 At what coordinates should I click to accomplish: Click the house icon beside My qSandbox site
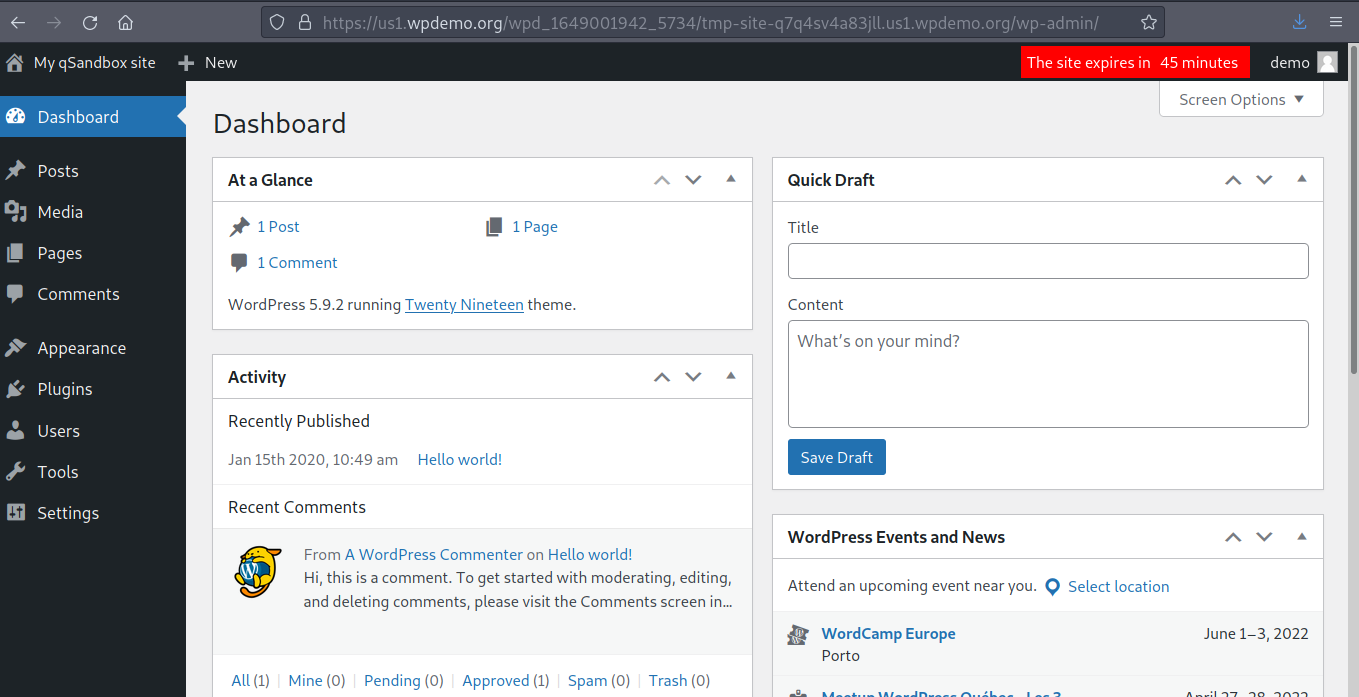point(15,62)
